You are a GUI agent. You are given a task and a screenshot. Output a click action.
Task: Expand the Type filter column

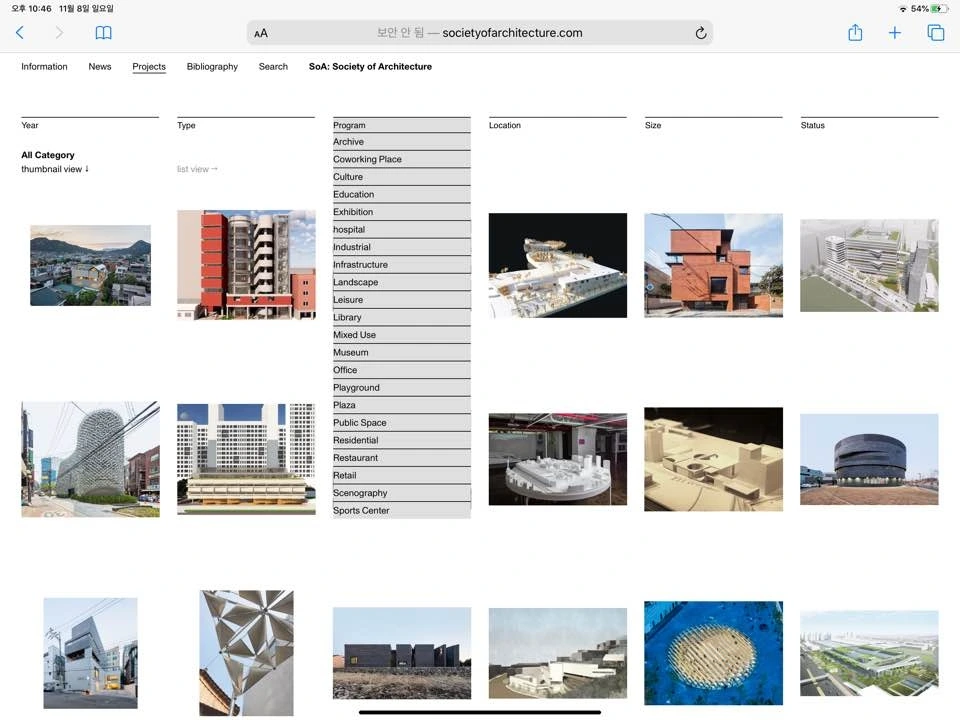point(246,125)
